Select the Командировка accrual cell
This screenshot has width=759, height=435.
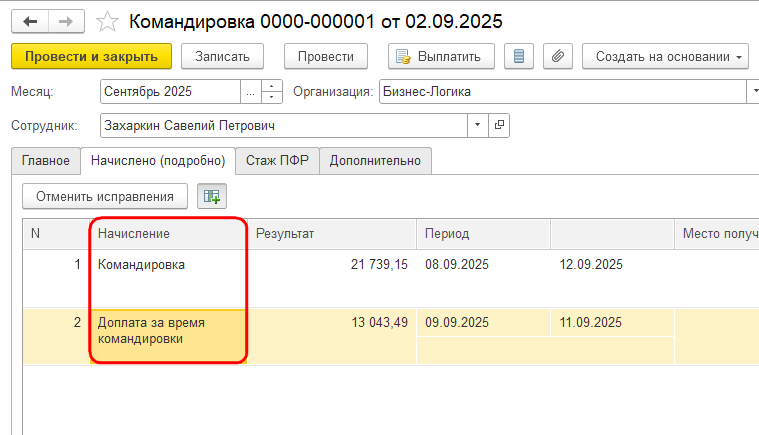point(168,278)
